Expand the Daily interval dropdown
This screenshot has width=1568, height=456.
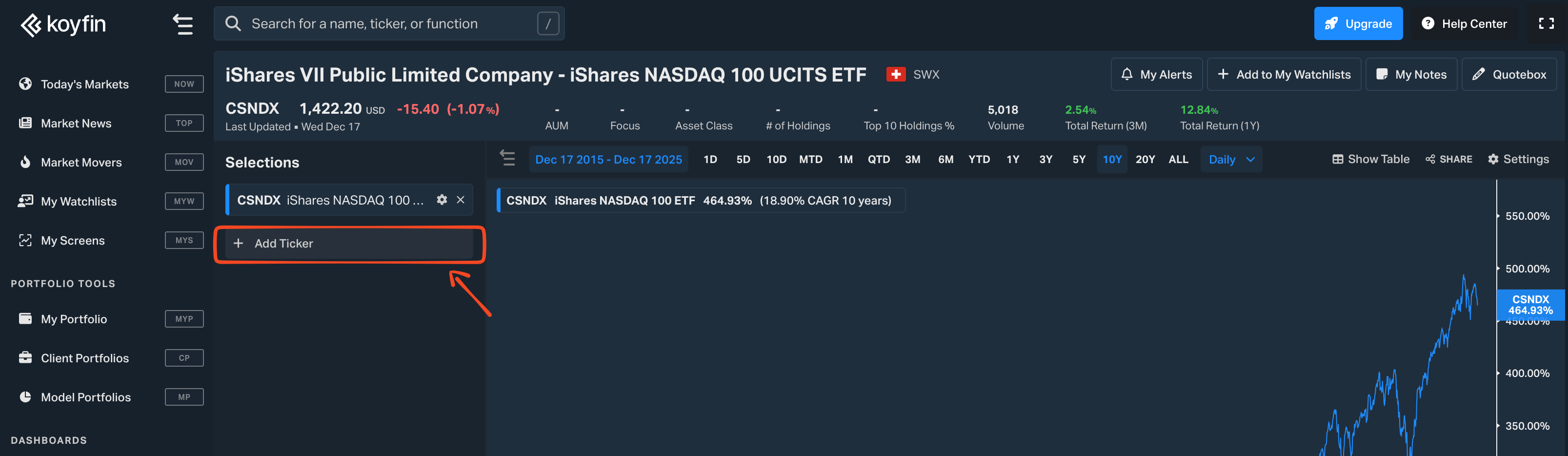[x=1231, y=160]
